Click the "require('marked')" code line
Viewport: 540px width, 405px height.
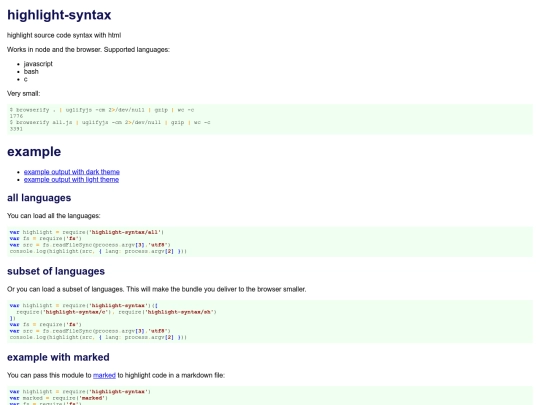coord(59,398)
